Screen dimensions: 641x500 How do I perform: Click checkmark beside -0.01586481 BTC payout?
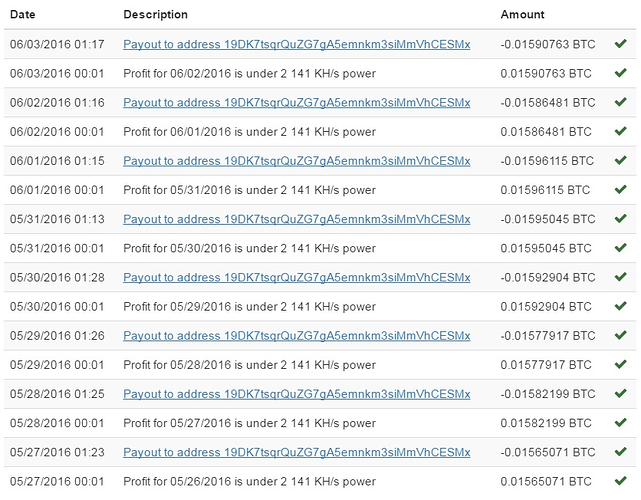click(621, 102)
